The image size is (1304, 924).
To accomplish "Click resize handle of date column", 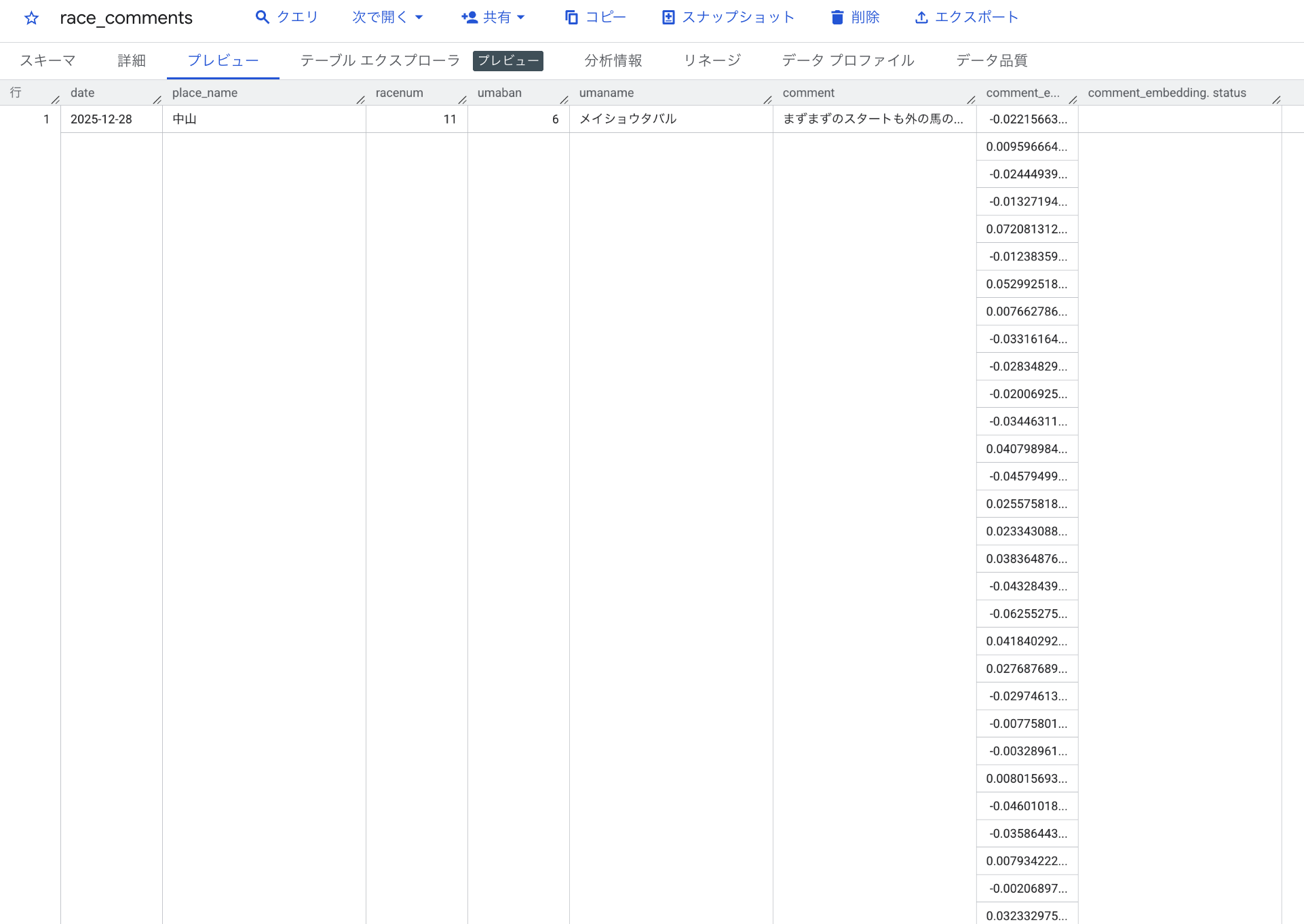I will tap(157, 100).
